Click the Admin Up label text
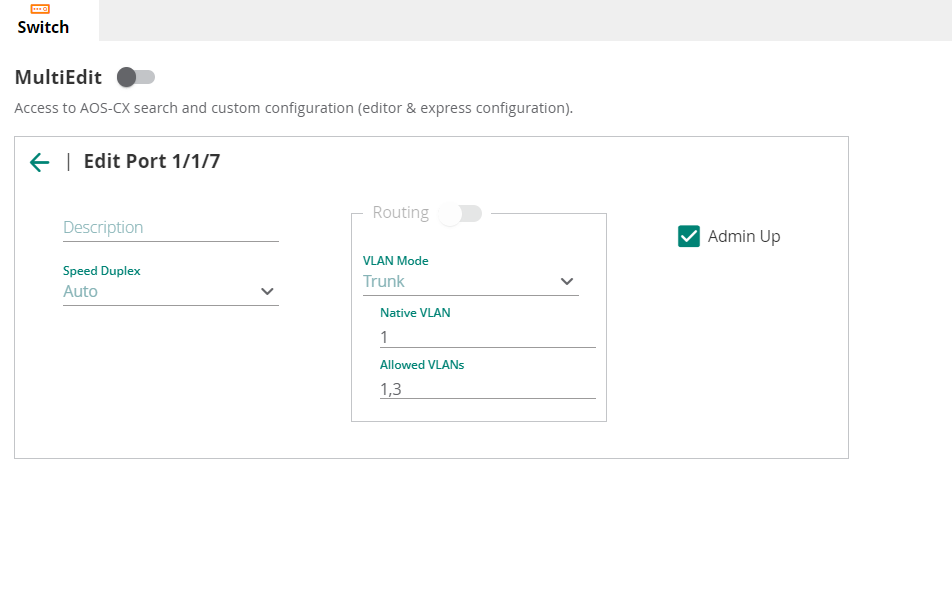952x591 pixels. (744, 236)
